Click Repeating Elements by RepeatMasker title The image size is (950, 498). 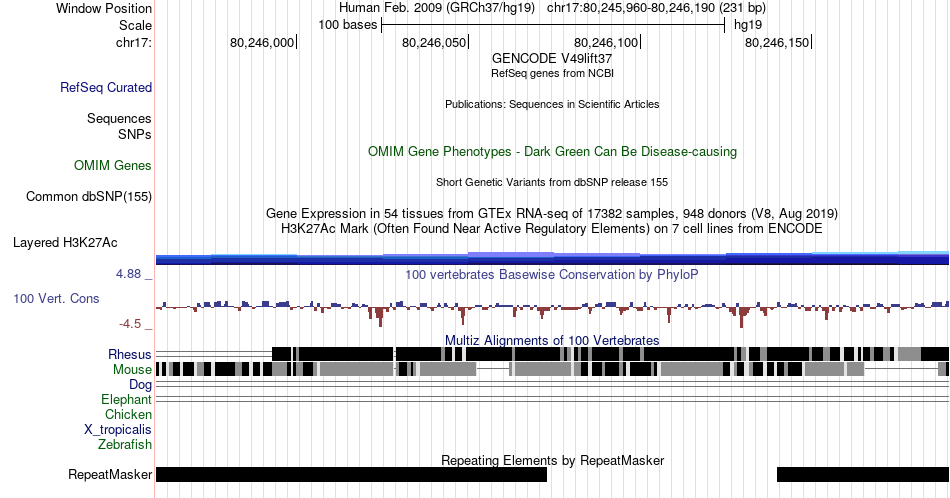click(x=553, y=460)
